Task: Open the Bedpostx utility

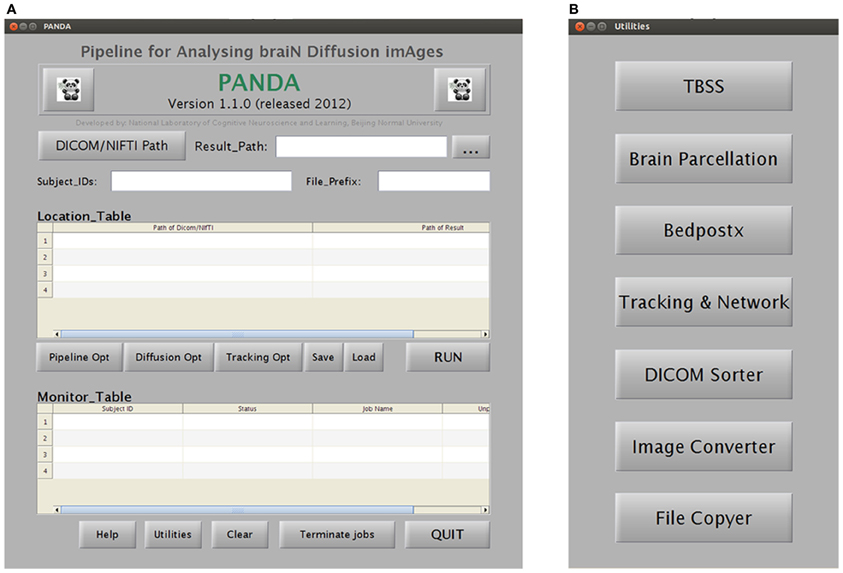Action: tap(704, 230)
